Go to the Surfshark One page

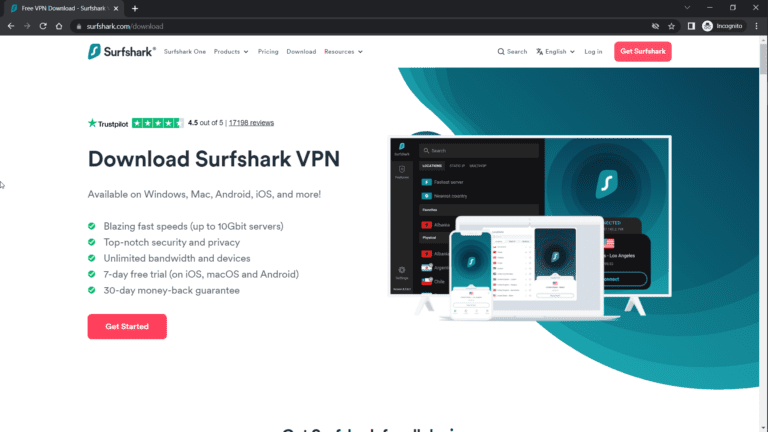tap(185, 51)
